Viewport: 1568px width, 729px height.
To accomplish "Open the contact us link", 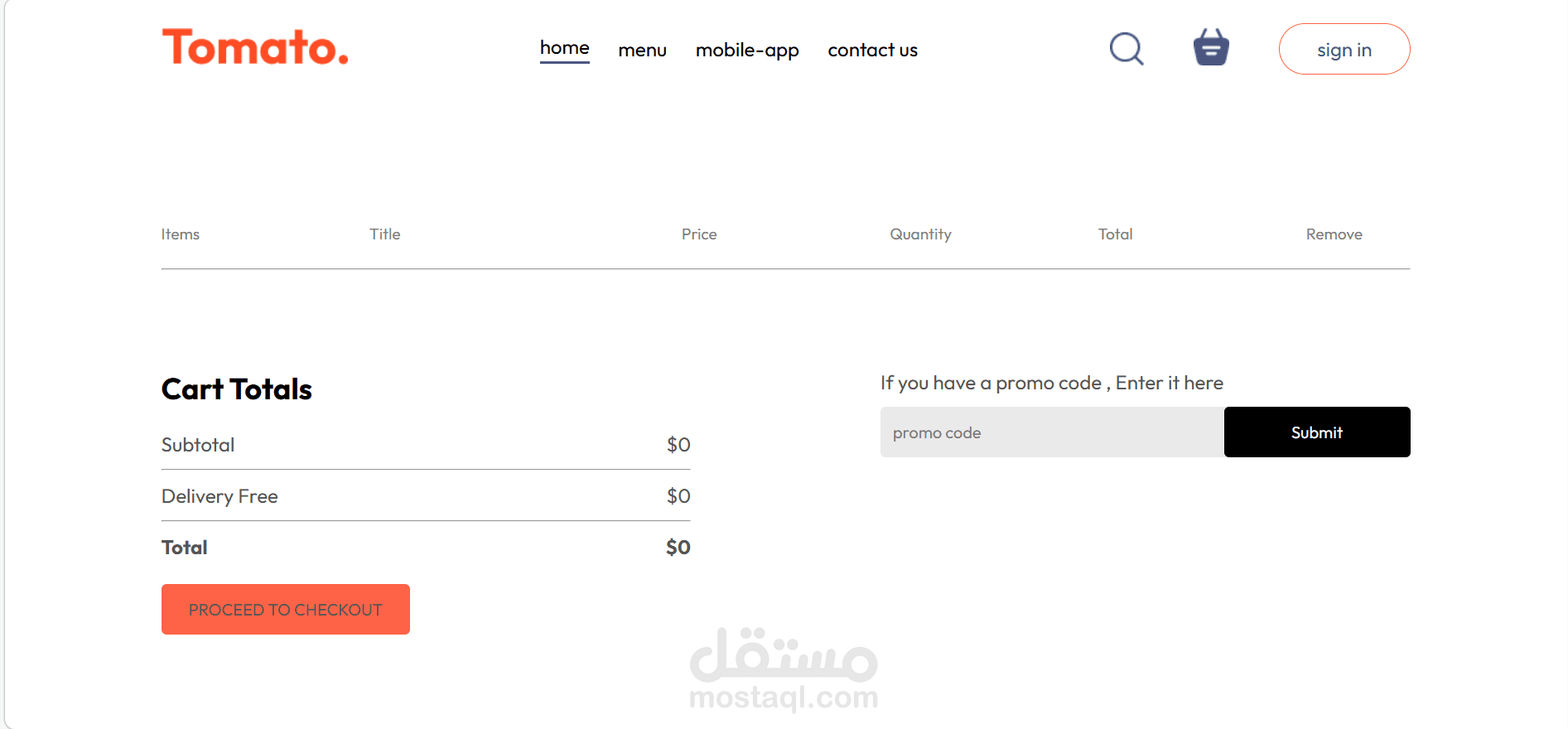I will (x=873, y=51).
